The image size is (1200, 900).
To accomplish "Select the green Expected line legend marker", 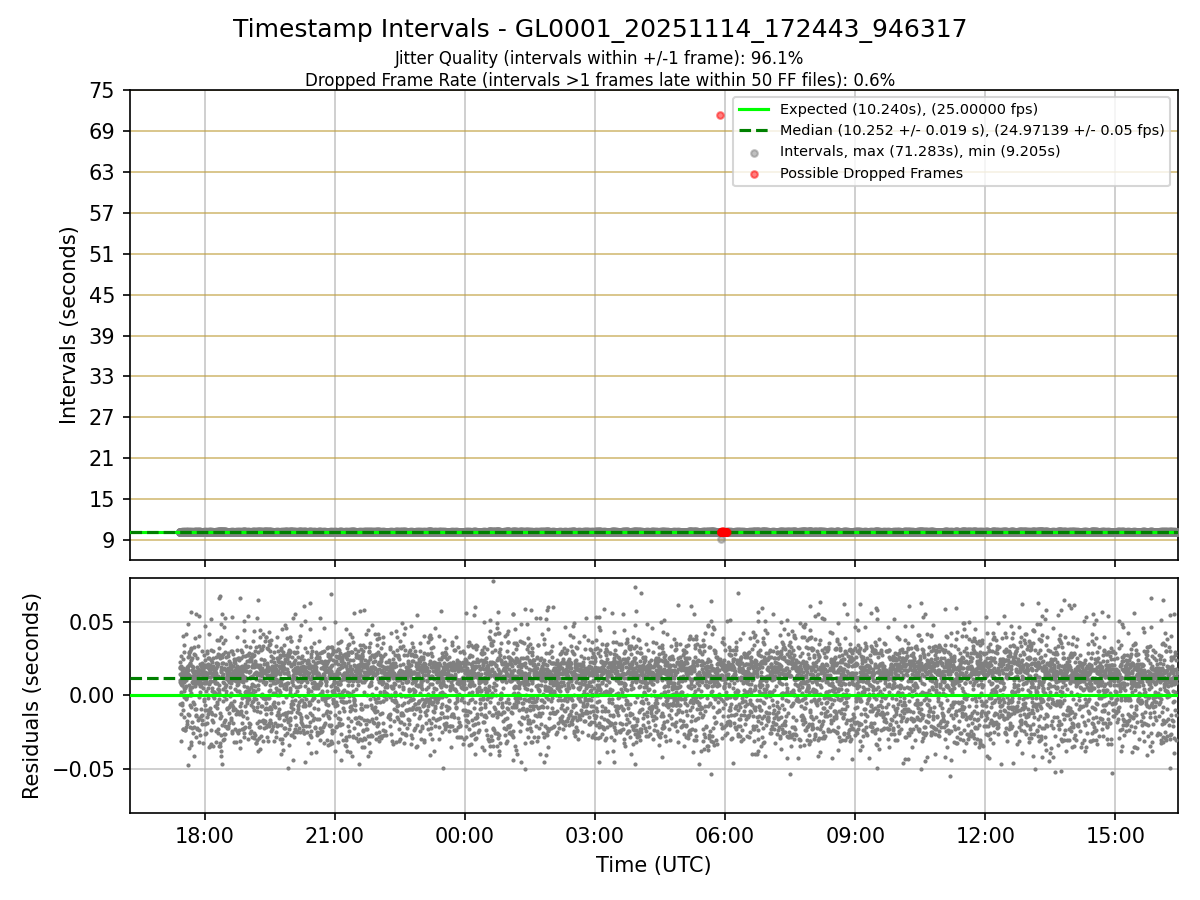I will [x=754, y=109].
